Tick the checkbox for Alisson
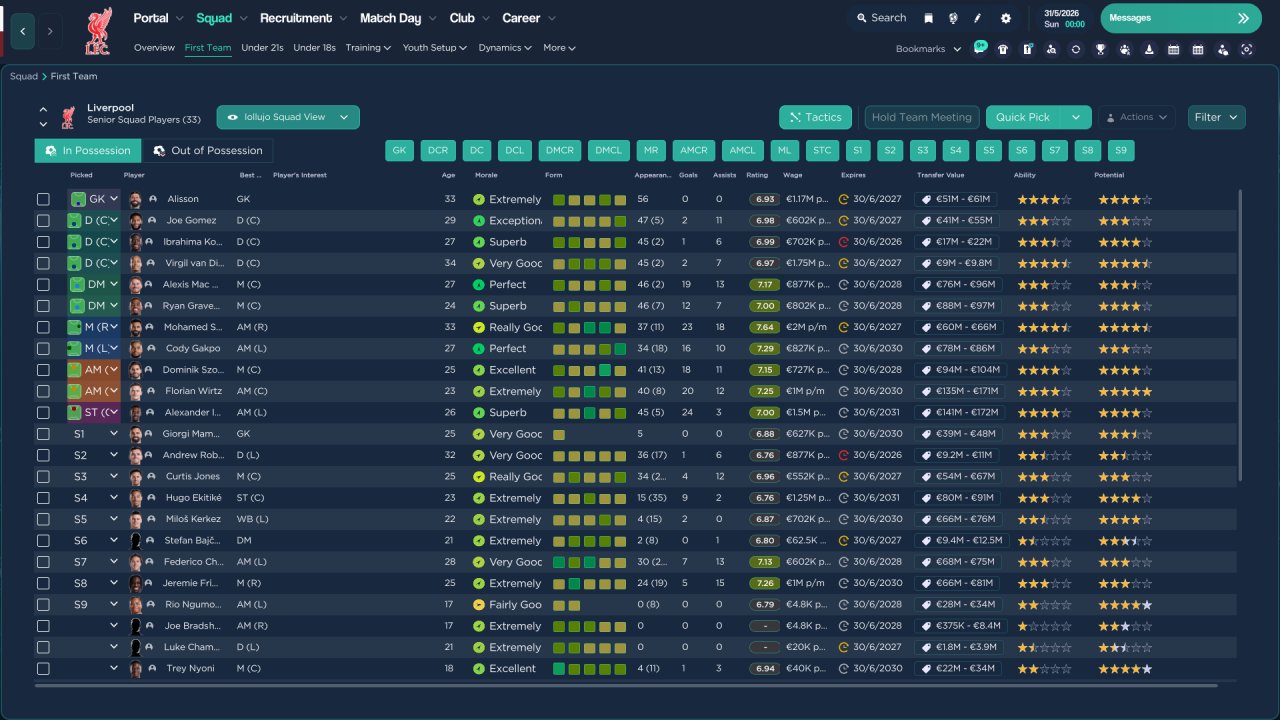Image resolution: width=1280 pixels, height=720 pixels. click(43, 199)
